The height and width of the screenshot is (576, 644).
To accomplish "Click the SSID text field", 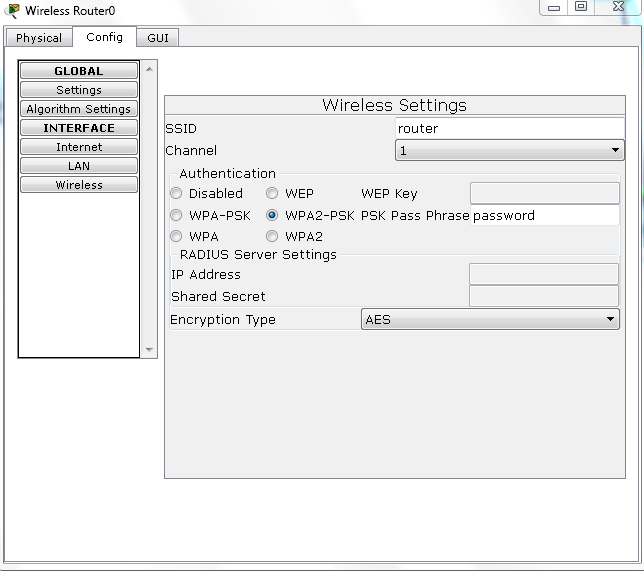I will pyautogui.click(x=508, y=128).
